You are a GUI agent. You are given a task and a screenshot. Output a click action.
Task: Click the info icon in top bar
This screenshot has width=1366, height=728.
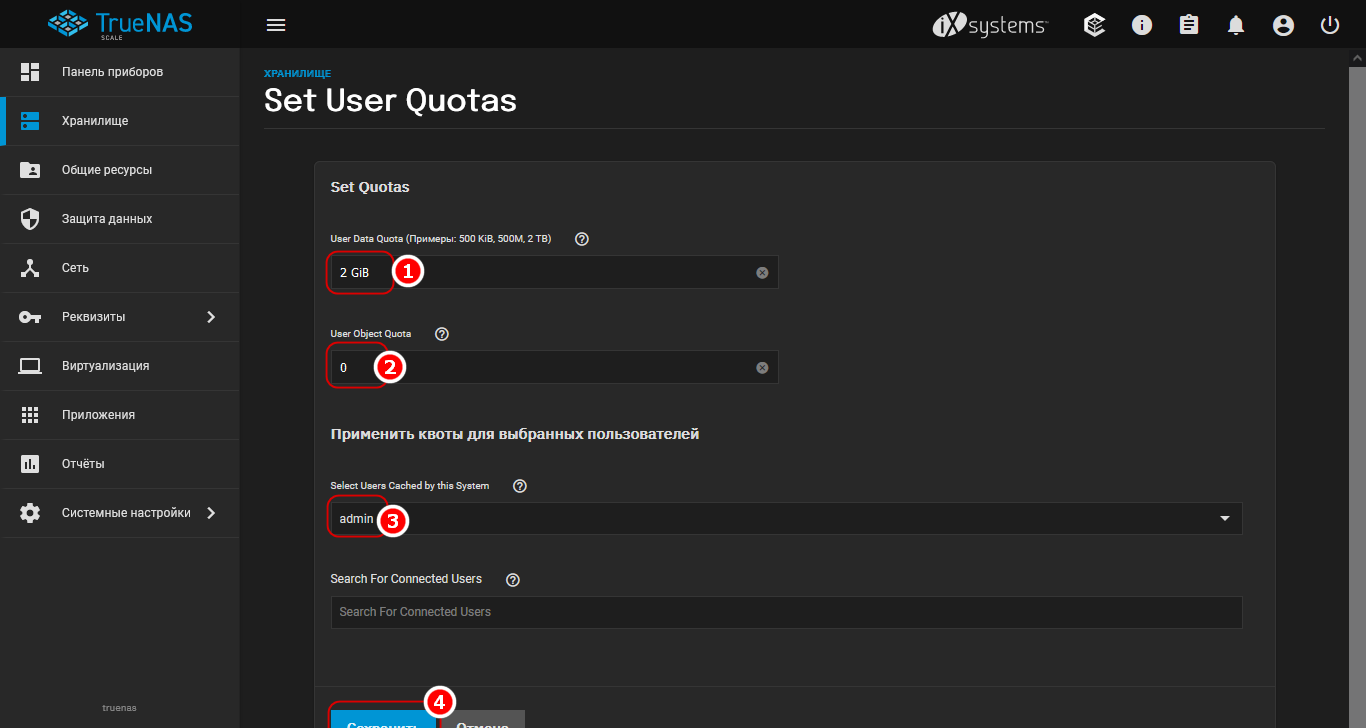click(1142, 25)
